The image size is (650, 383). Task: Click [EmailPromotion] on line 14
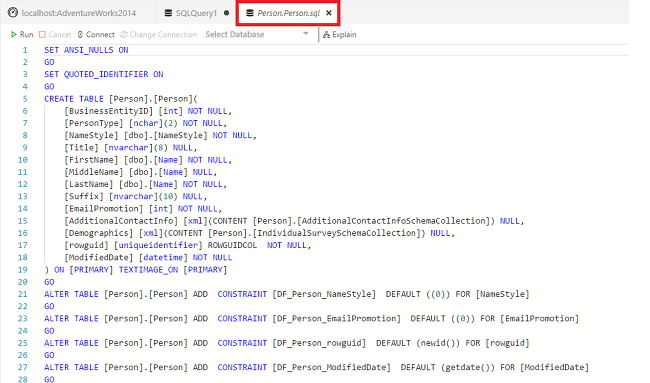pos(103,208)
